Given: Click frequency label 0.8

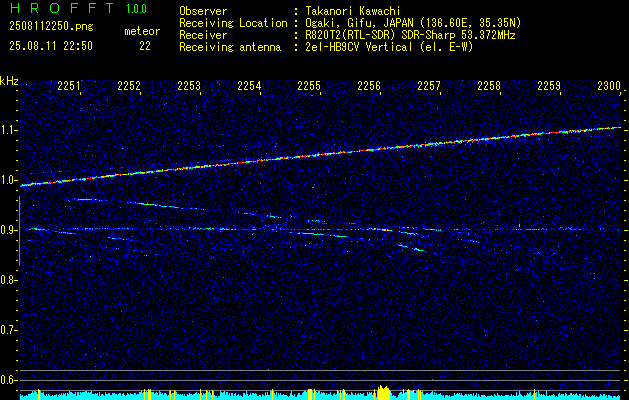Looking at the screenshot, I should pos(8,280).
